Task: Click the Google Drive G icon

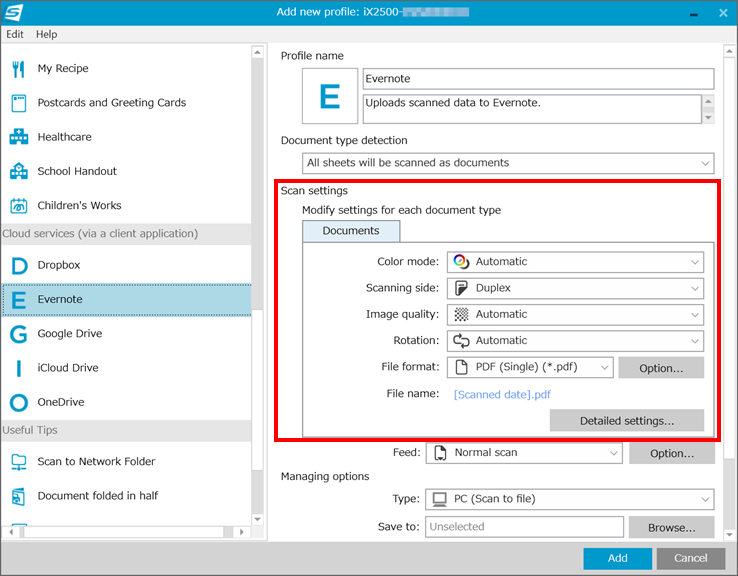Action: [18, 334]
